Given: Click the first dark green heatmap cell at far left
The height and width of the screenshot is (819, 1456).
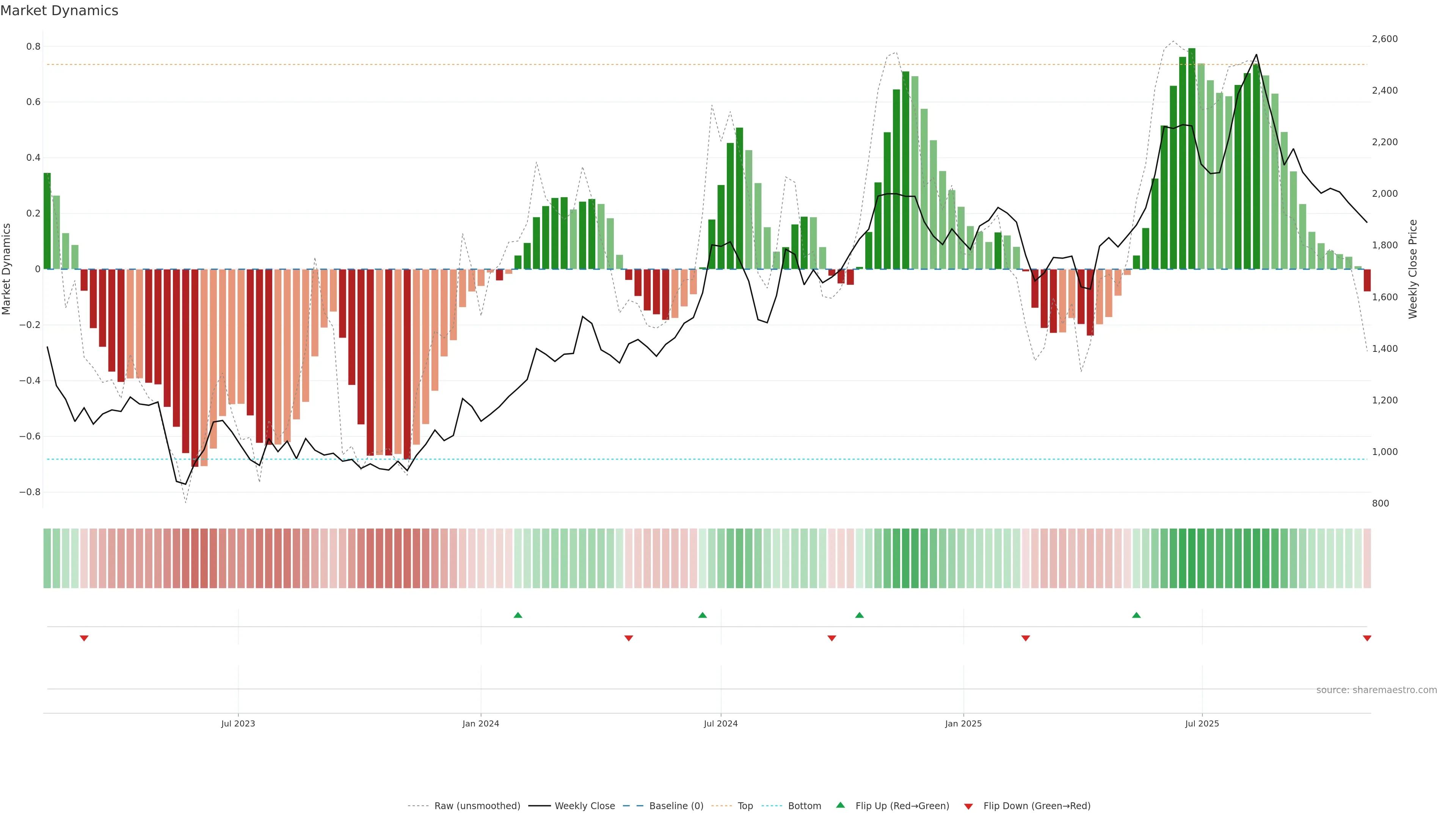Looking at the screenshot, I should [47, 558].
